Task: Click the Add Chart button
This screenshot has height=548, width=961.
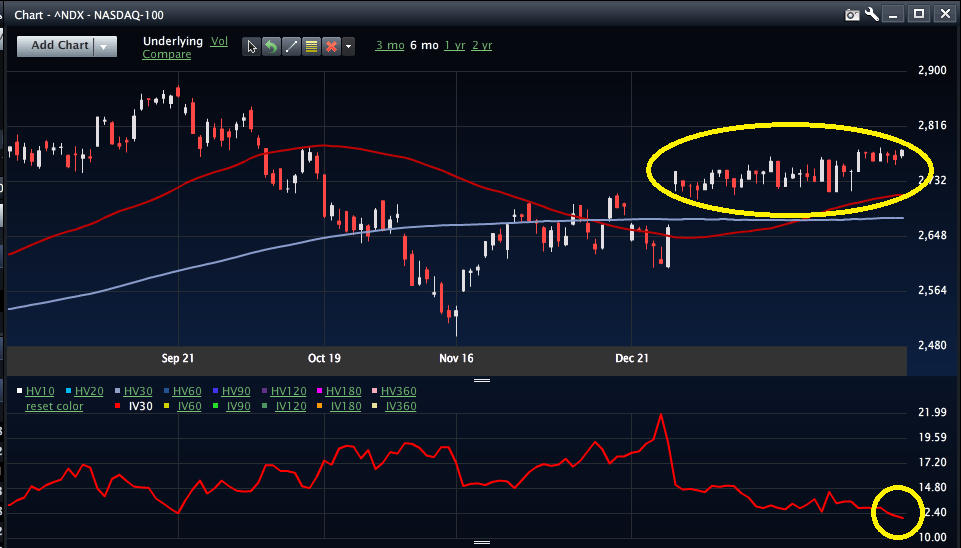Action: [x=59, y=46]
